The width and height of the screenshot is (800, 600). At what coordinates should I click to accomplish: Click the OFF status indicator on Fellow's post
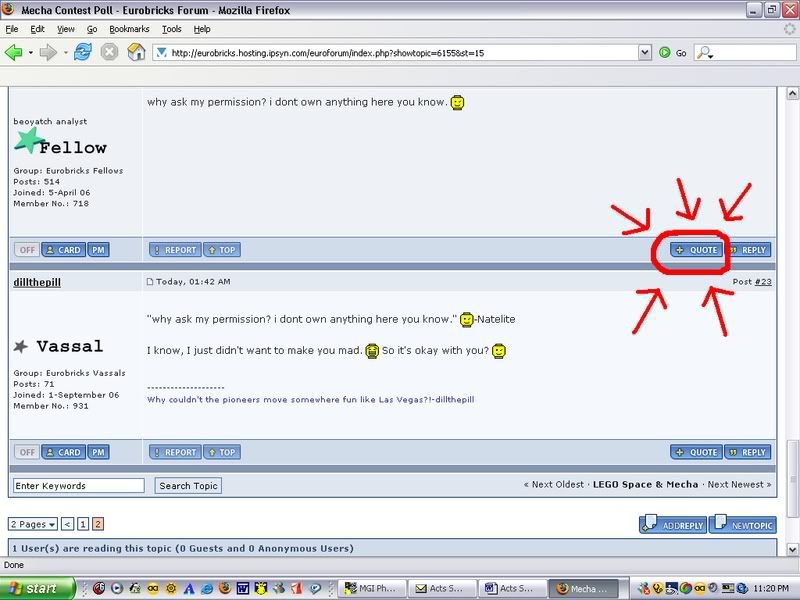[27, 250]
